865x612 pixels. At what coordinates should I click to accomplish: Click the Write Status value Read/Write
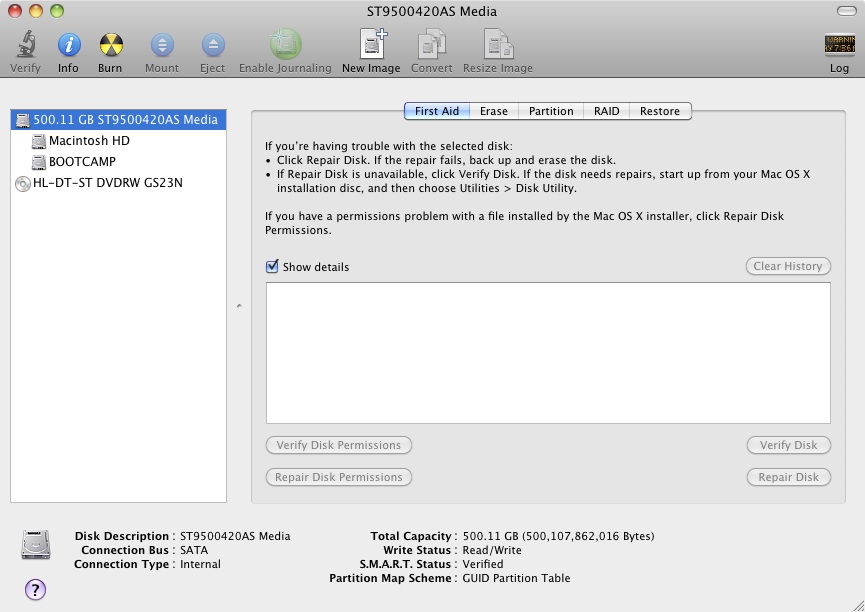click(x=492, y=550)
